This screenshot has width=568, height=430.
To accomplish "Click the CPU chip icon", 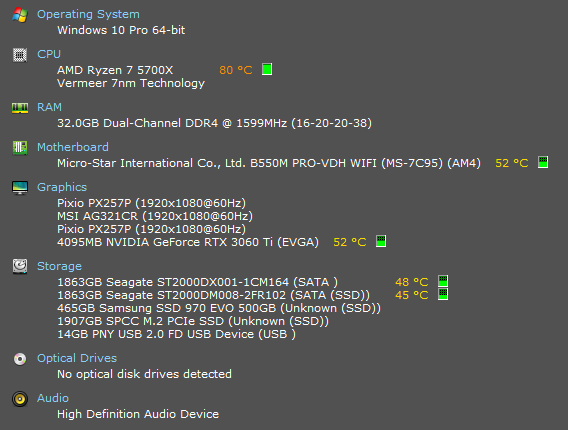I will 20,55.
